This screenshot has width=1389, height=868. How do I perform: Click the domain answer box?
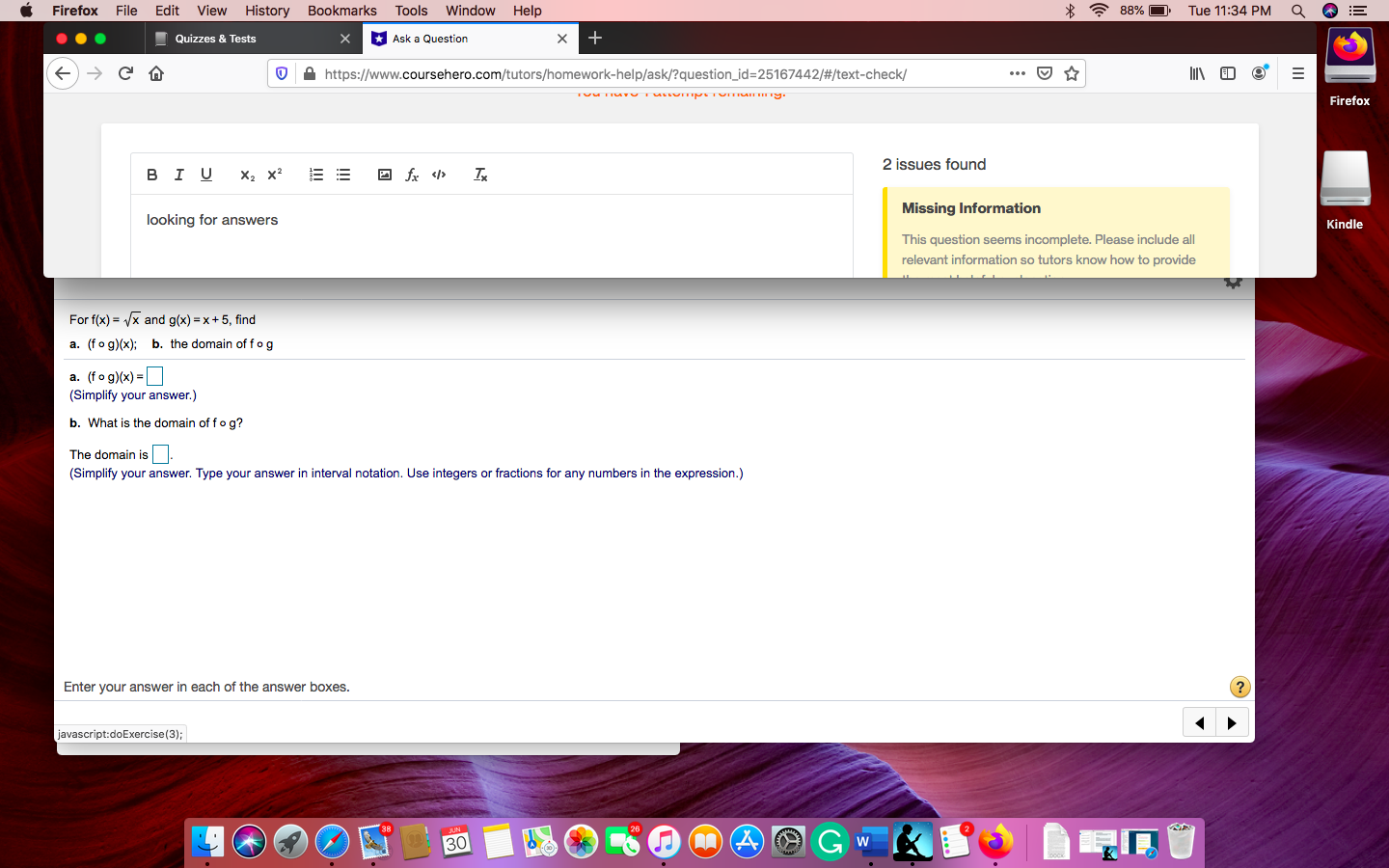click(x=161, y=454)
